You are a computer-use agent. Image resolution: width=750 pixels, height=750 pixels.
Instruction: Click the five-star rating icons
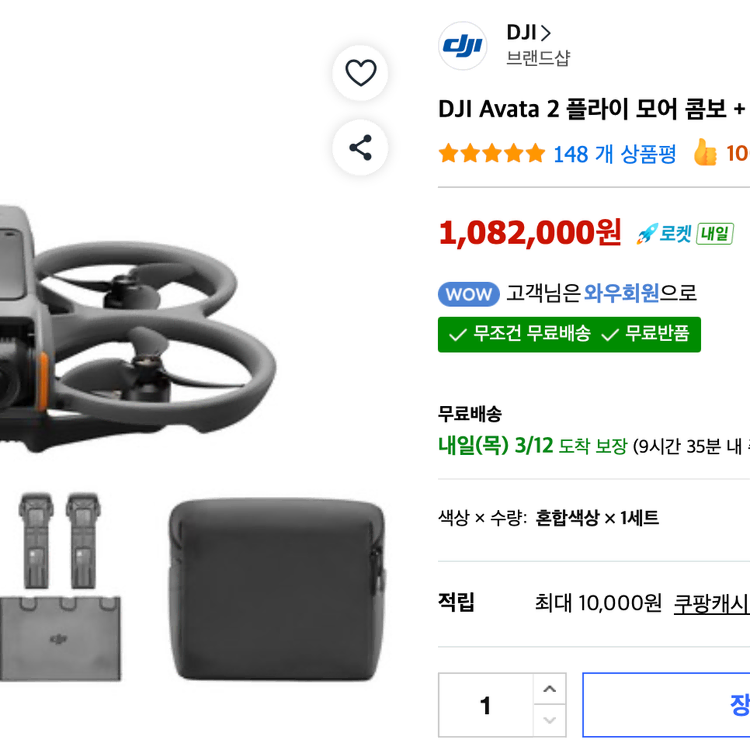tap(491, 154)
